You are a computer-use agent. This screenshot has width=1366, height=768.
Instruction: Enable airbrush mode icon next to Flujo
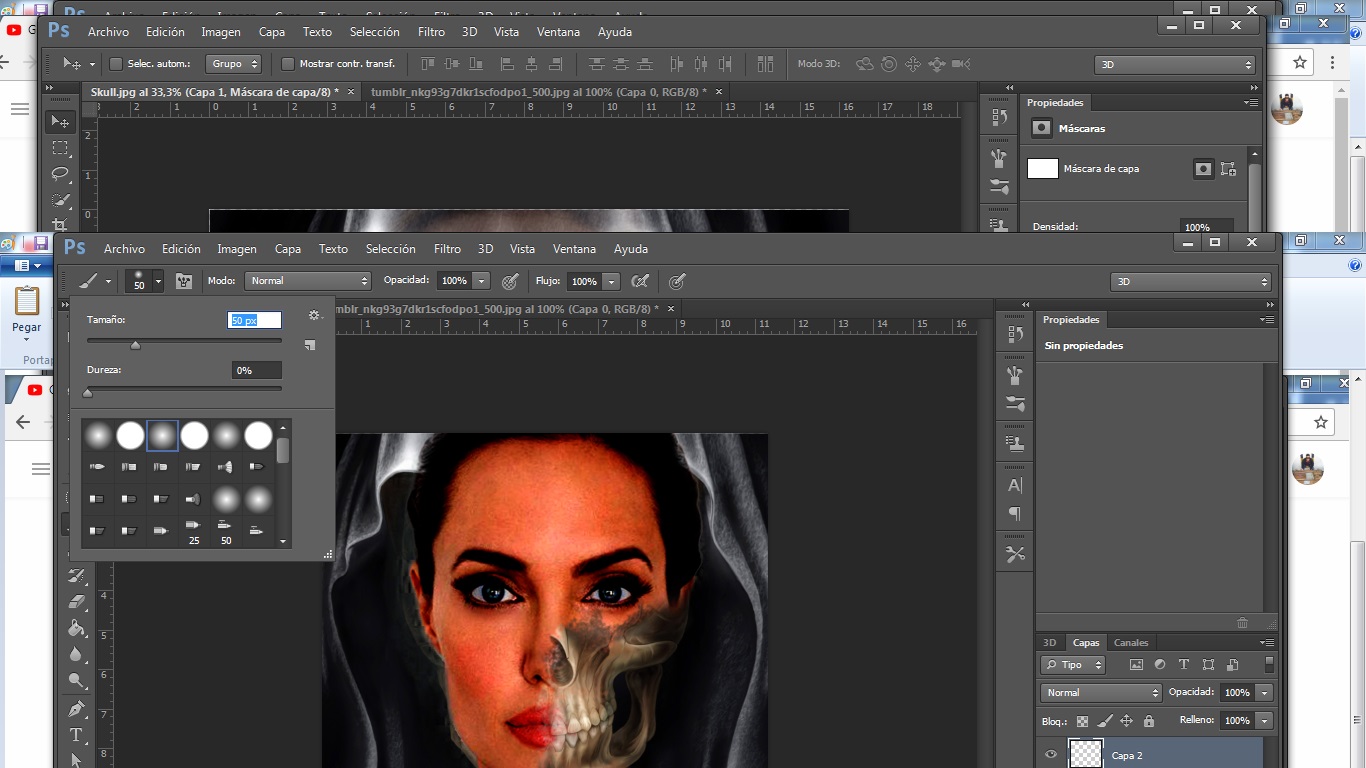coord(641,281)
